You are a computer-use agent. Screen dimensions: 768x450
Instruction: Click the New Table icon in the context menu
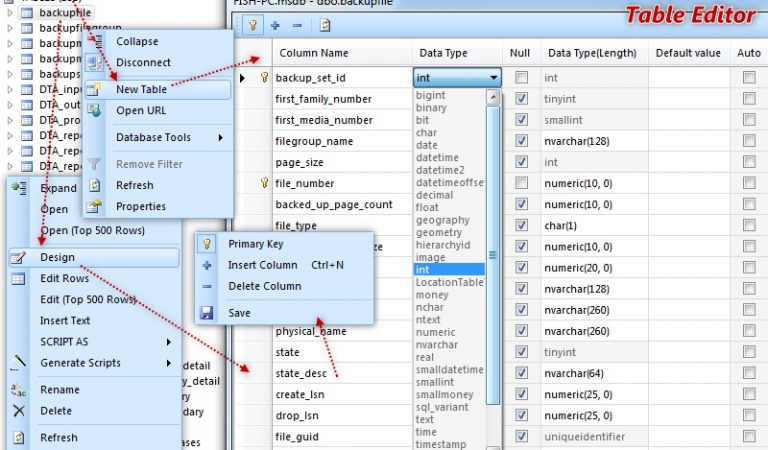click(x=94, y=89)
